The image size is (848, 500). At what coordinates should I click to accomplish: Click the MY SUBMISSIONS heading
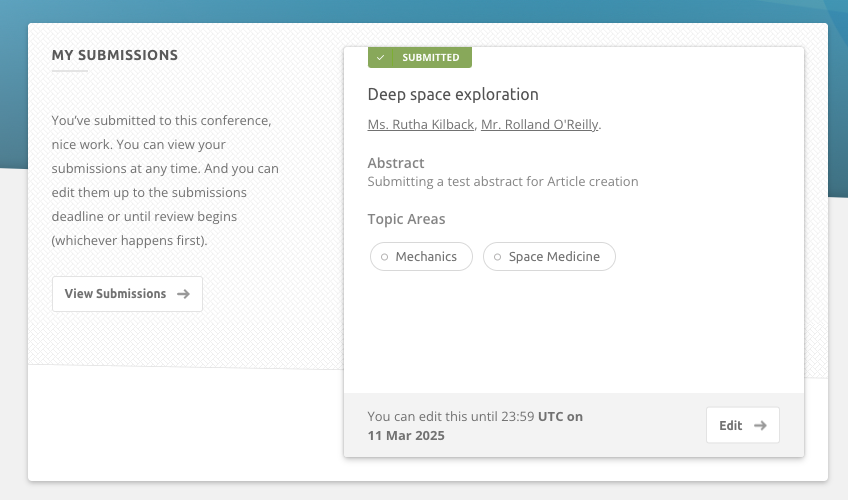115,55
